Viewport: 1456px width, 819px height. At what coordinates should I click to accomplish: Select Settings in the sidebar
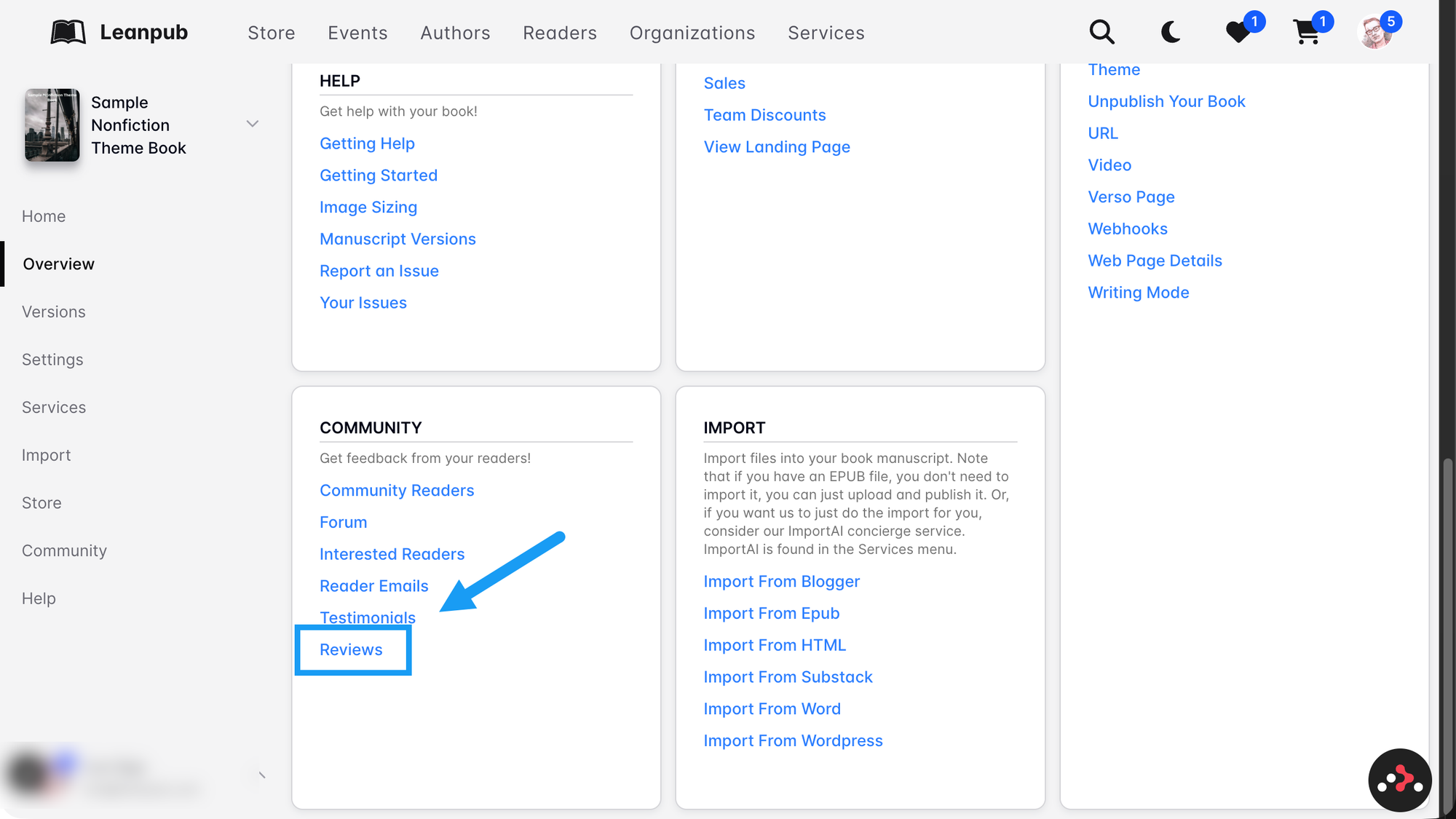[x=52, y=360]
